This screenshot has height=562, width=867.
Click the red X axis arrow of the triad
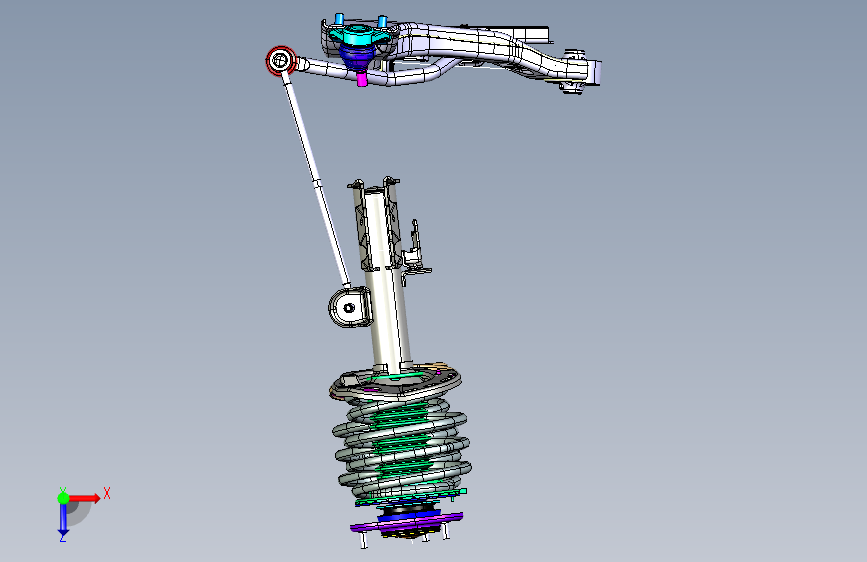[x=84, y=498]
